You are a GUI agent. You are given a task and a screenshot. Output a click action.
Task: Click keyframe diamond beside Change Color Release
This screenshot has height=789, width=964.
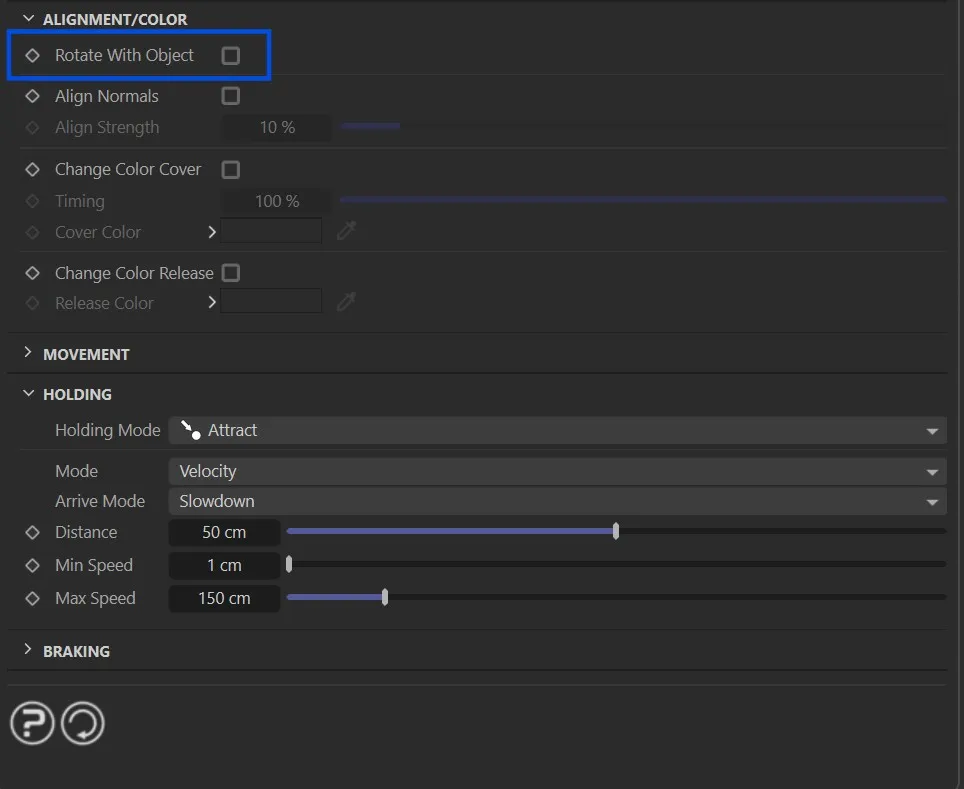[32, 273]
